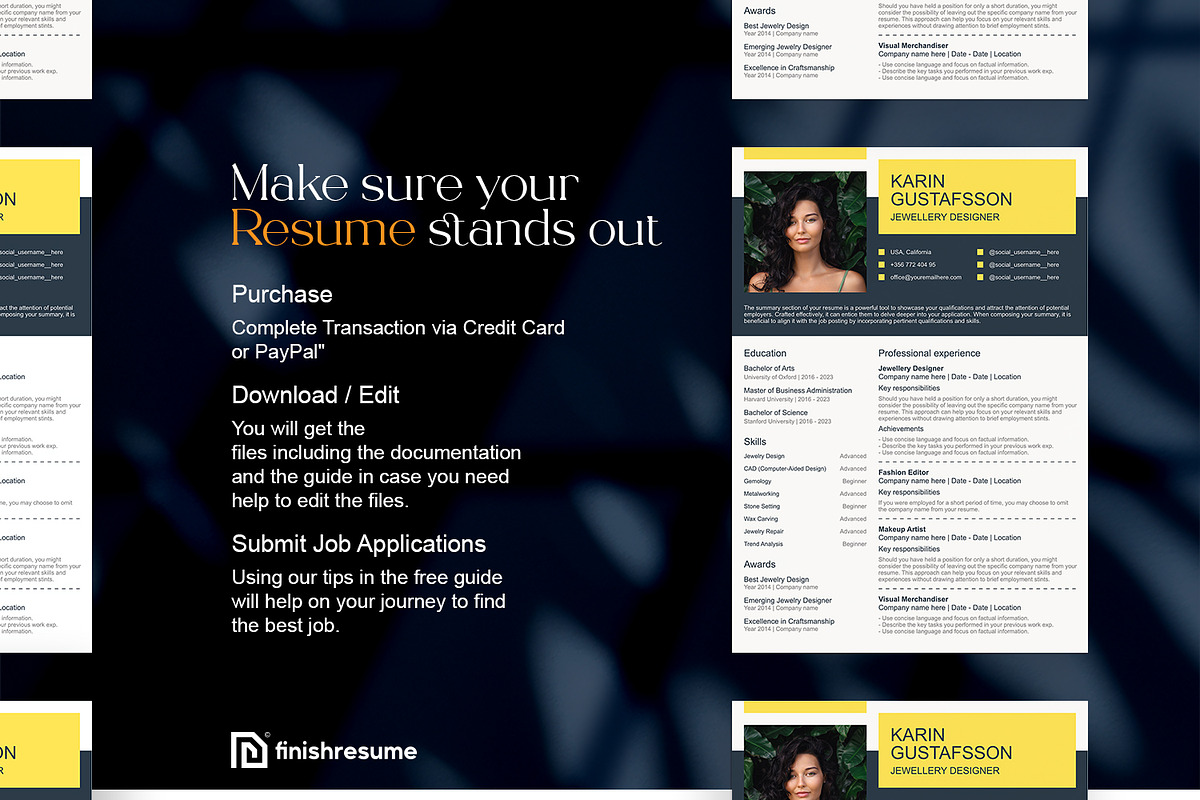The height and width of the screenshot is (800, 1200).
Task: Click the Trend Analysis skill row
Action: [x=805, y=544]
